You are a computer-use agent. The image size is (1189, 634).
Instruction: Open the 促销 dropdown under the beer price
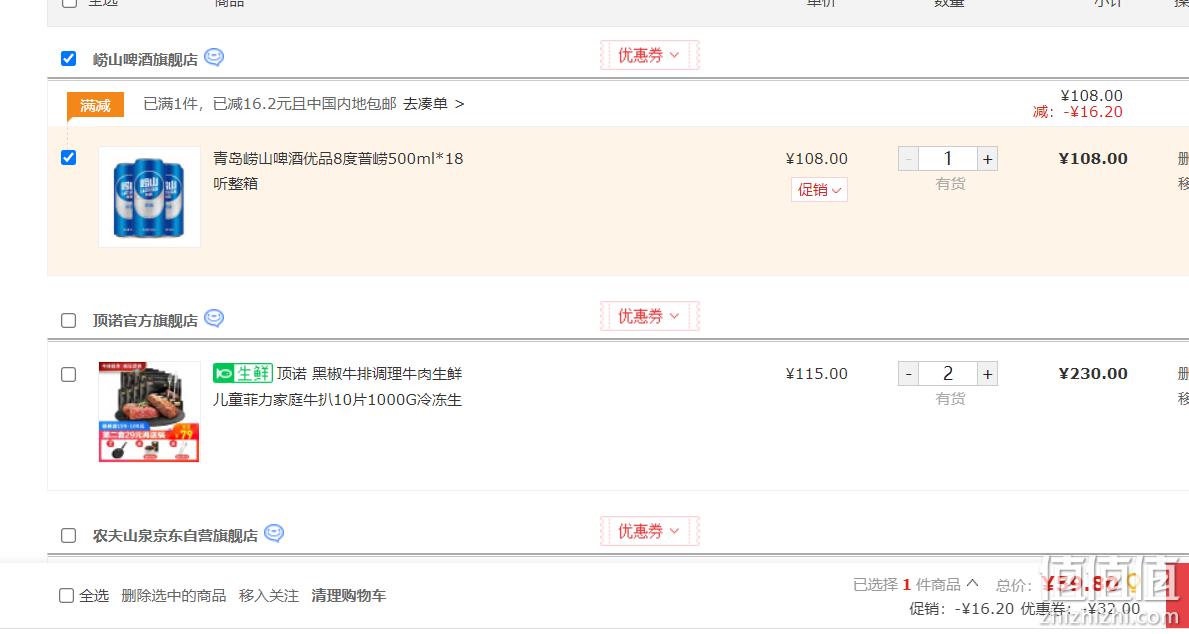click(819, 190)
